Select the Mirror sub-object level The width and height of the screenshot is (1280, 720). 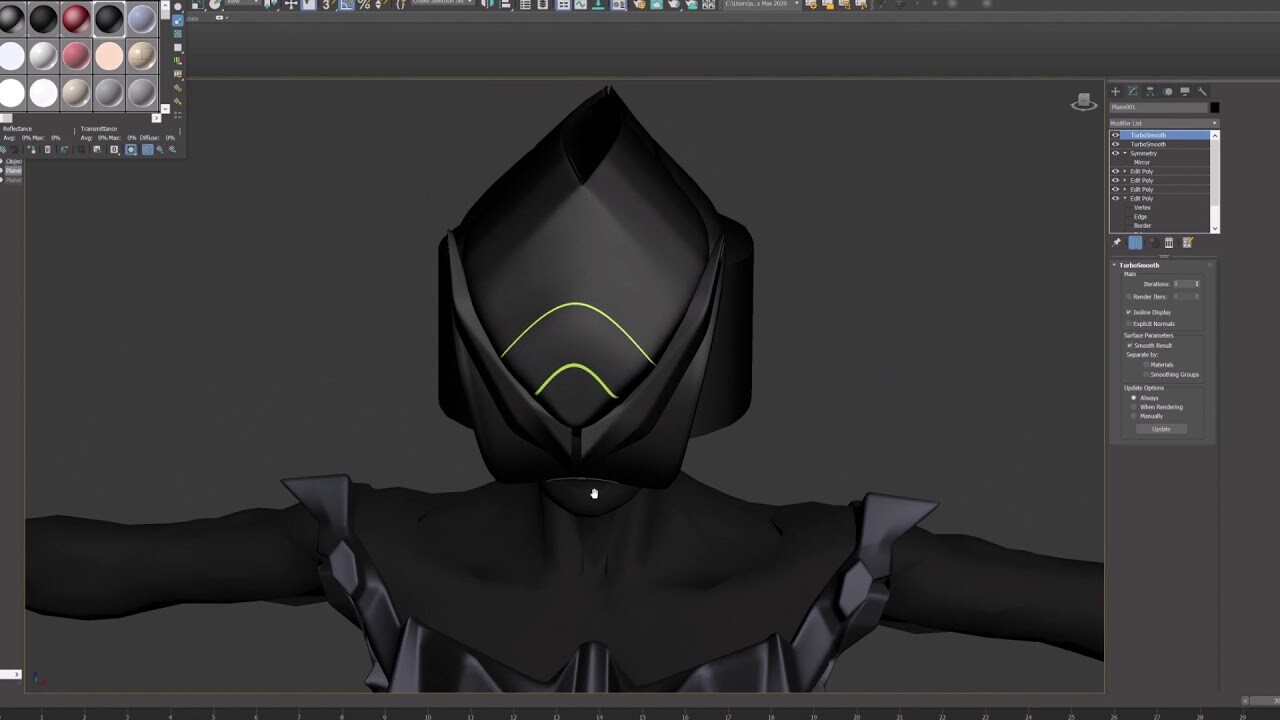(1142, 162)
